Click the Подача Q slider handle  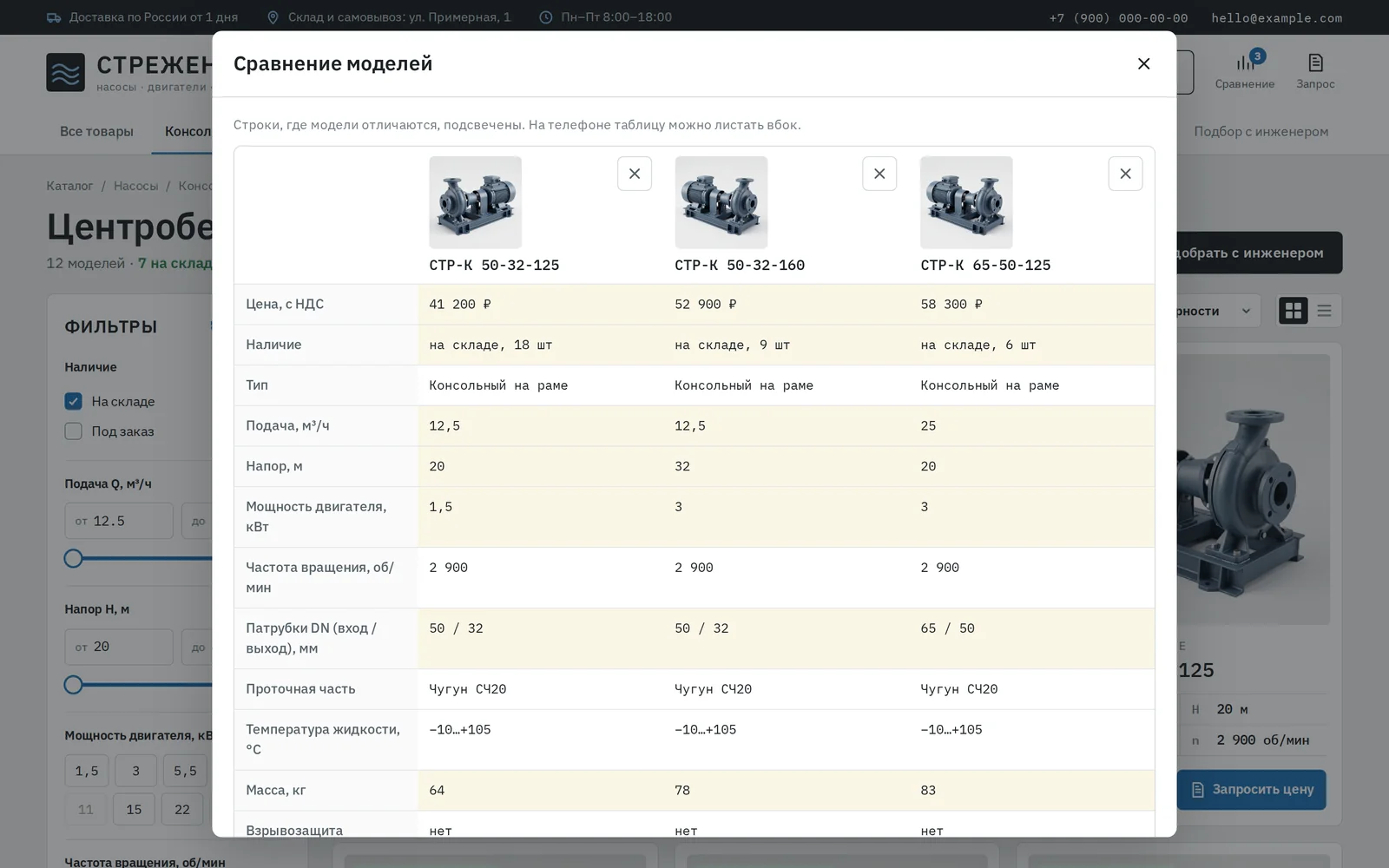(x=74, y=559)
